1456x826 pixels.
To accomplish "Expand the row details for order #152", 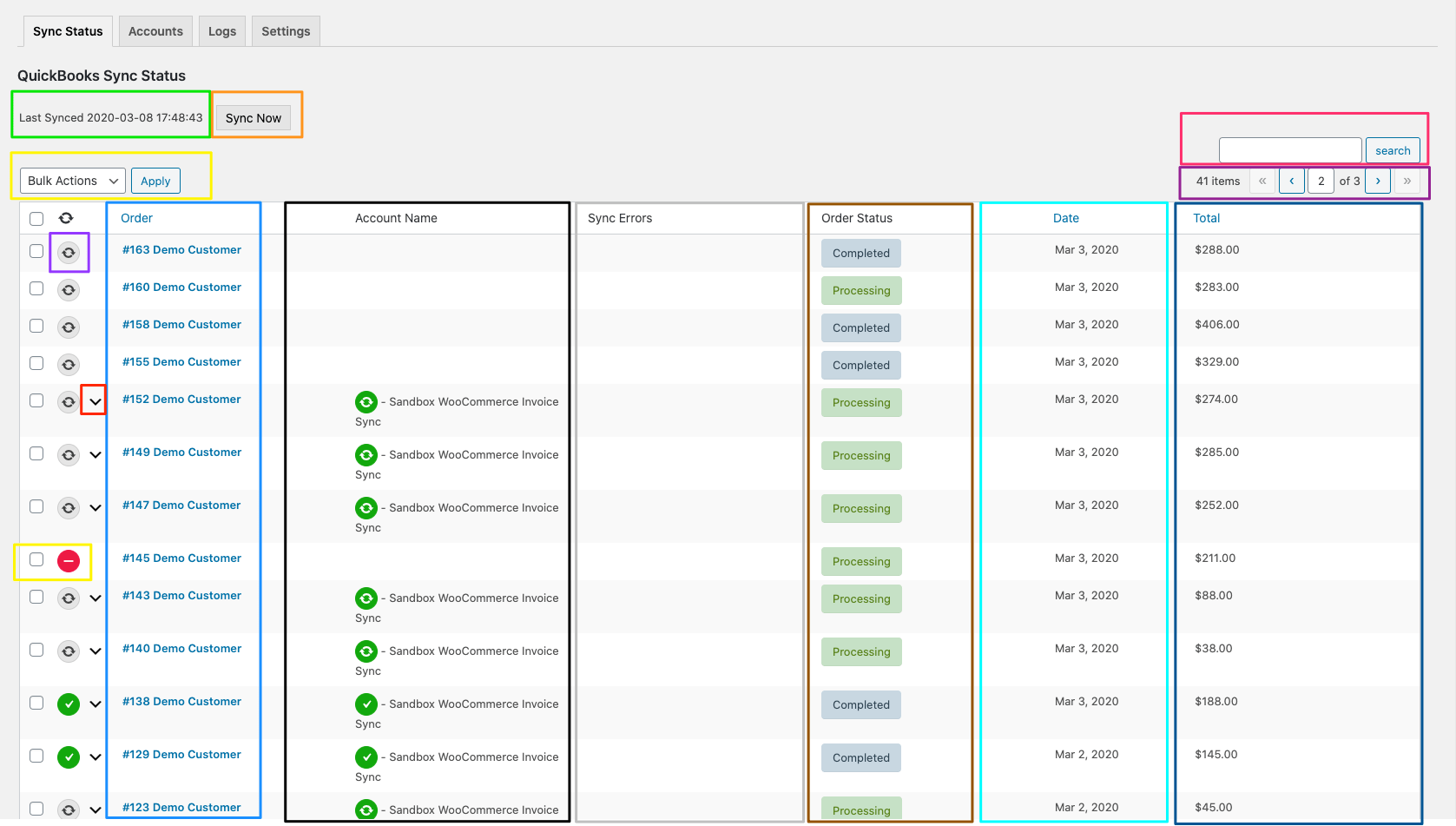I will click(95, 400).
